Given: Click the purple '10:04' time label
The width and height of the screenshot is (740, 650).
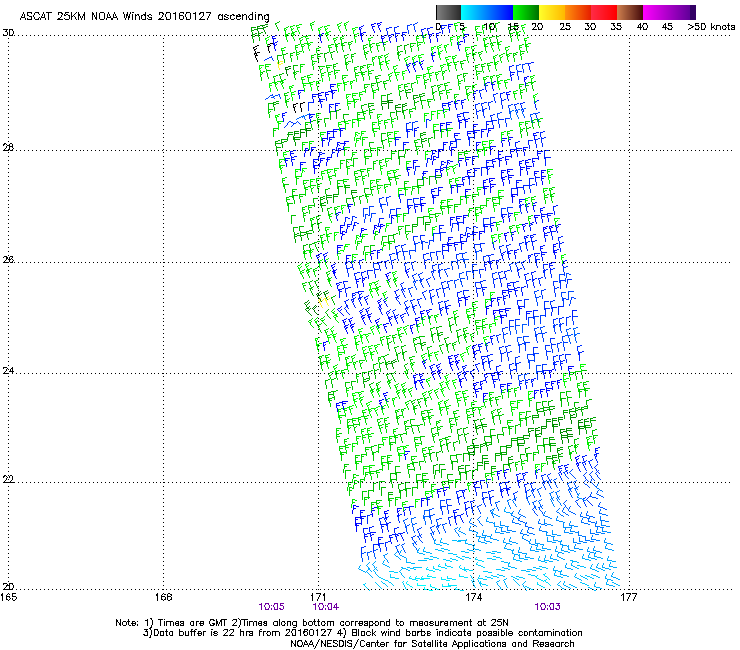Looking at the screenshot, I should [326, 607].
